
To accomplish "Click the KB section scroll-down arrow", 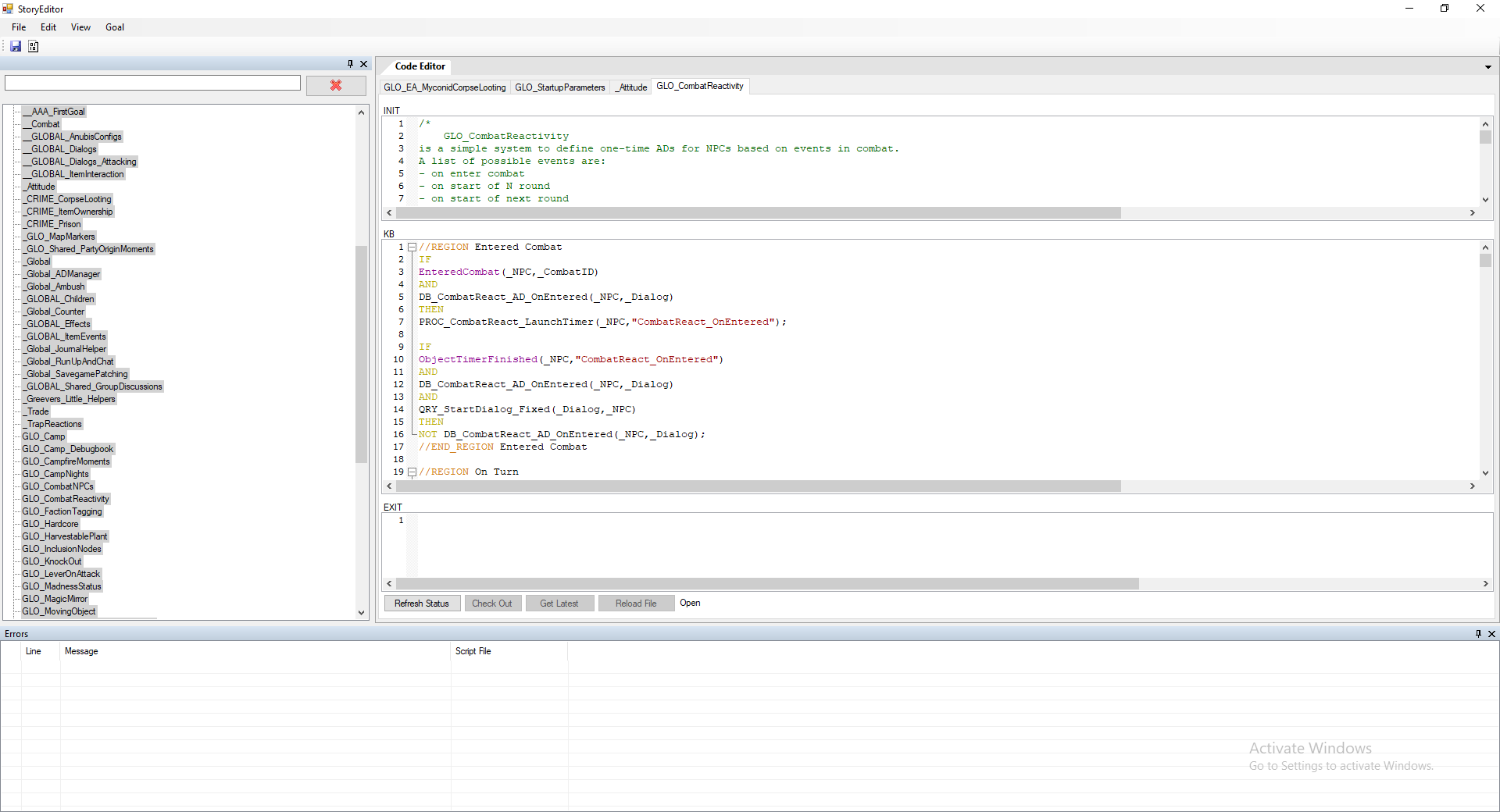I will coord(1485,473).
